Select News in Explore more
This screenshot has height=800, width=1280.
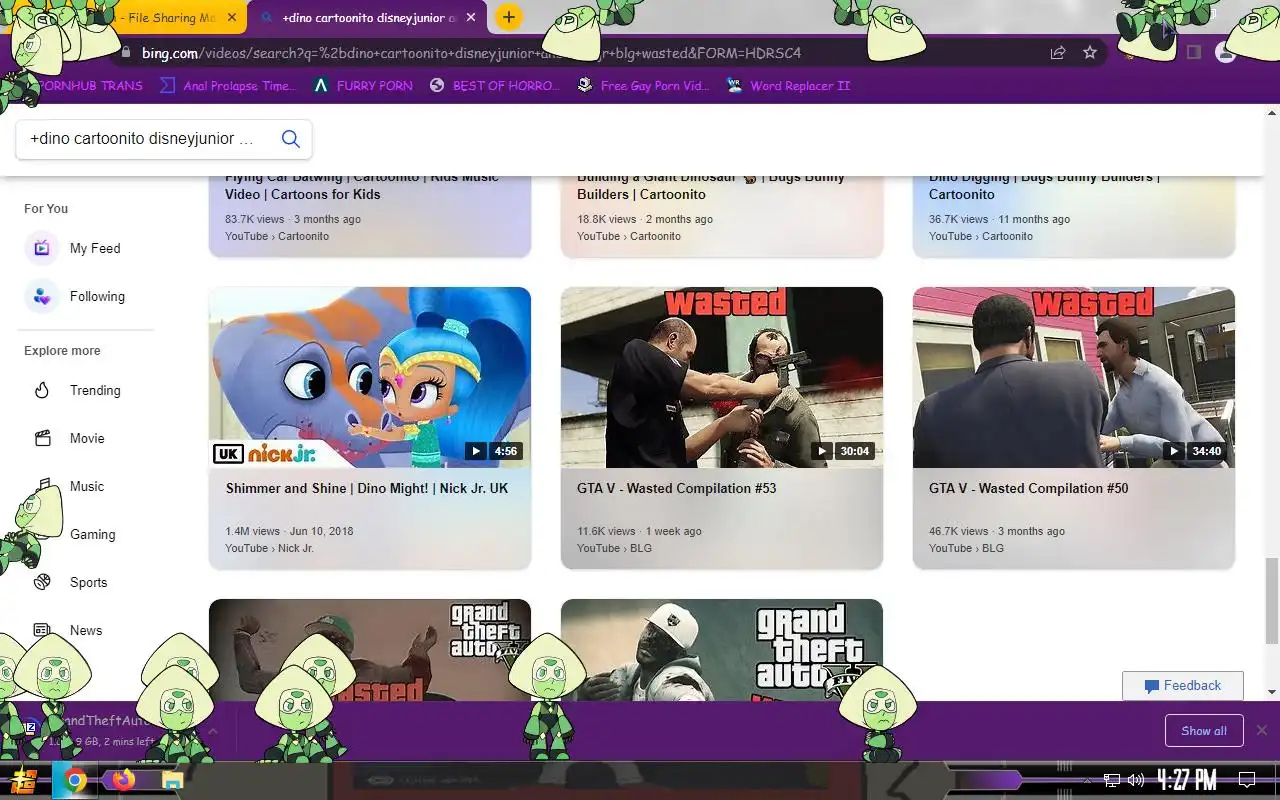pyautogui.click(x=86, y=630)
